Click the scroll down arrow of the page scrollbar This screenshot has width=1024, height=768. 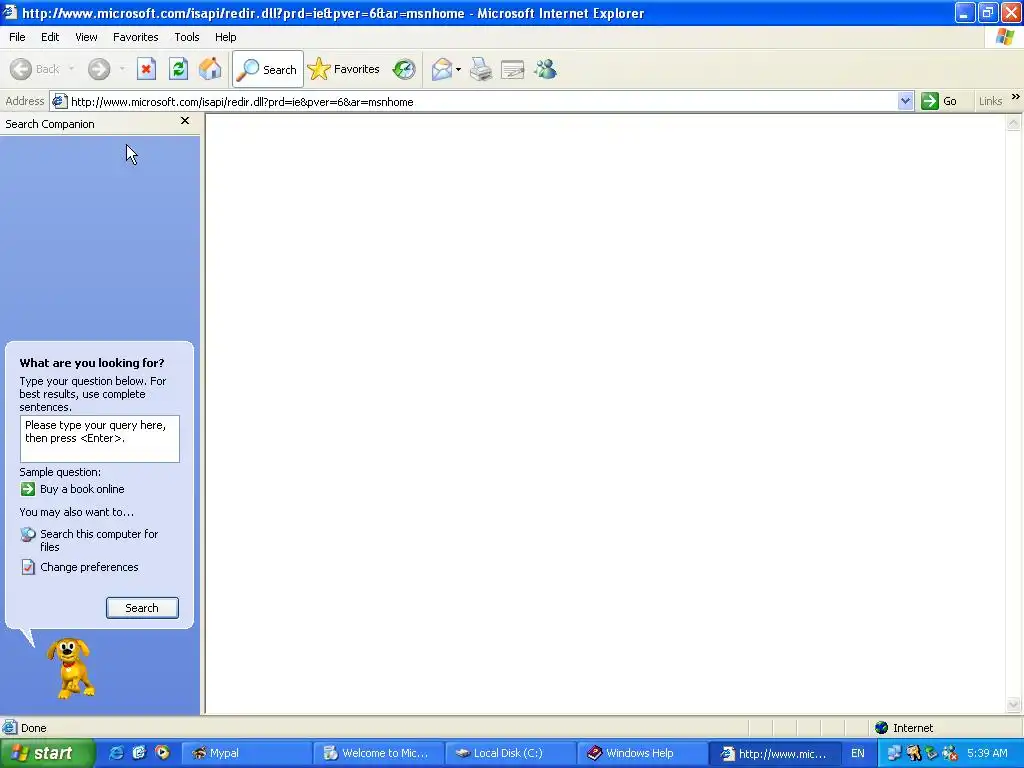click(x=1014, y=705)
